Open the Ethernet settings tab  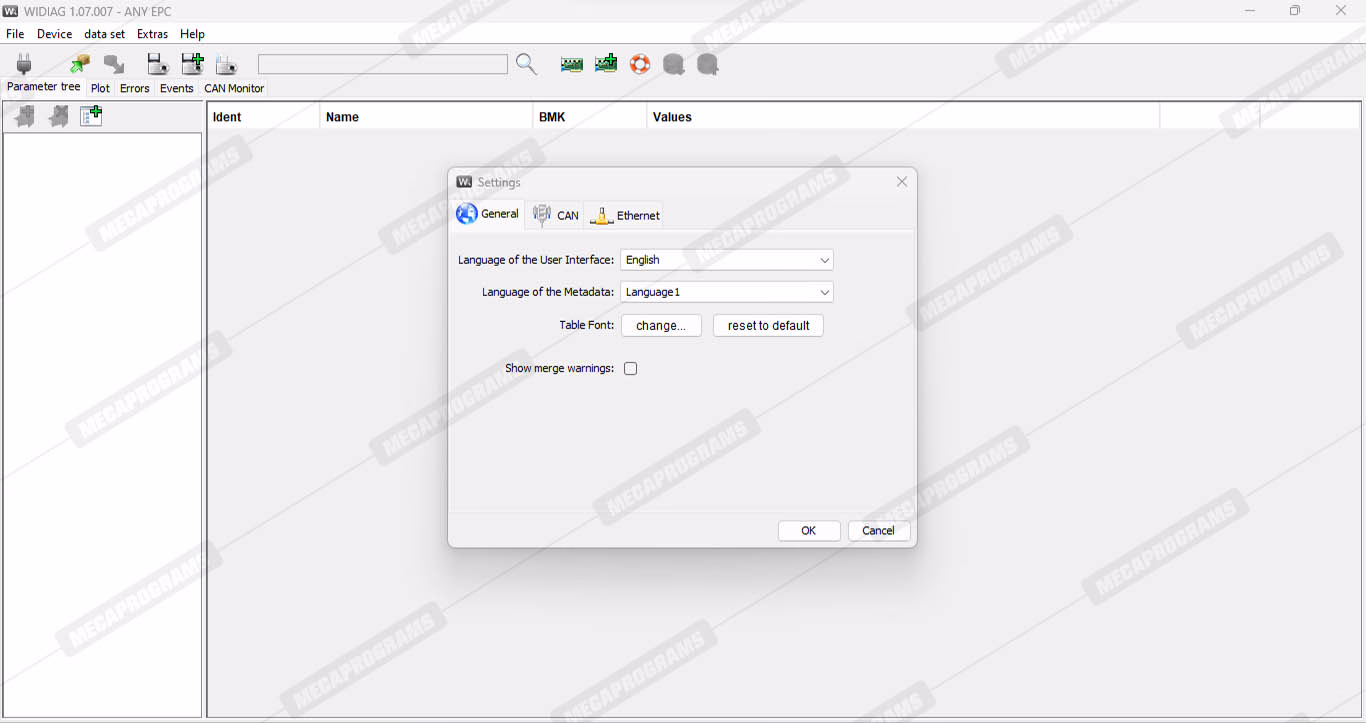[625, 215]
